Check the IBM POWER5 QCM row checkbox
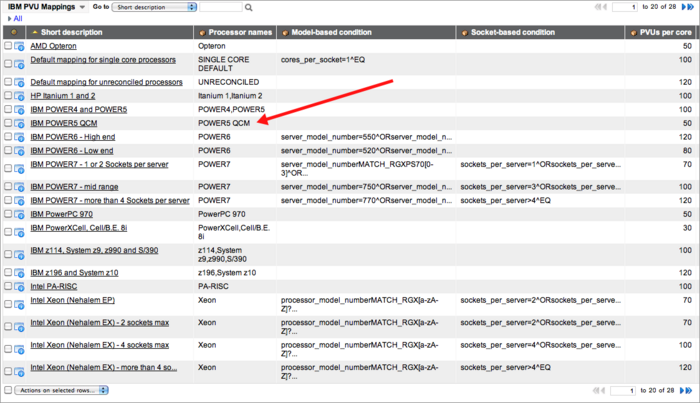The image size is (700, 403). pyautogui.click(x=8, y=123)
